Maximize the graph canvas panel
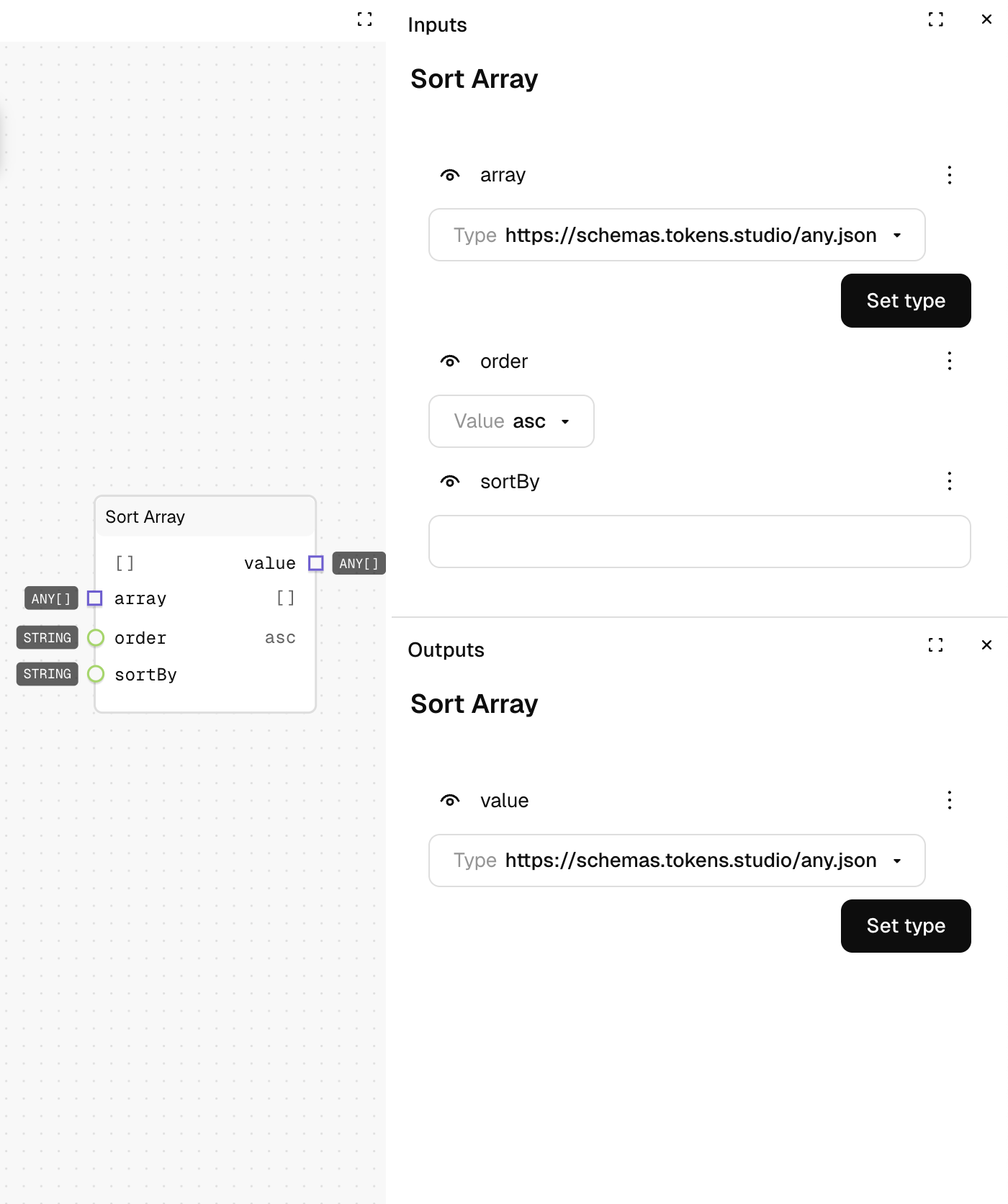The image size is (1008, 1204). (x=365, y=19)
